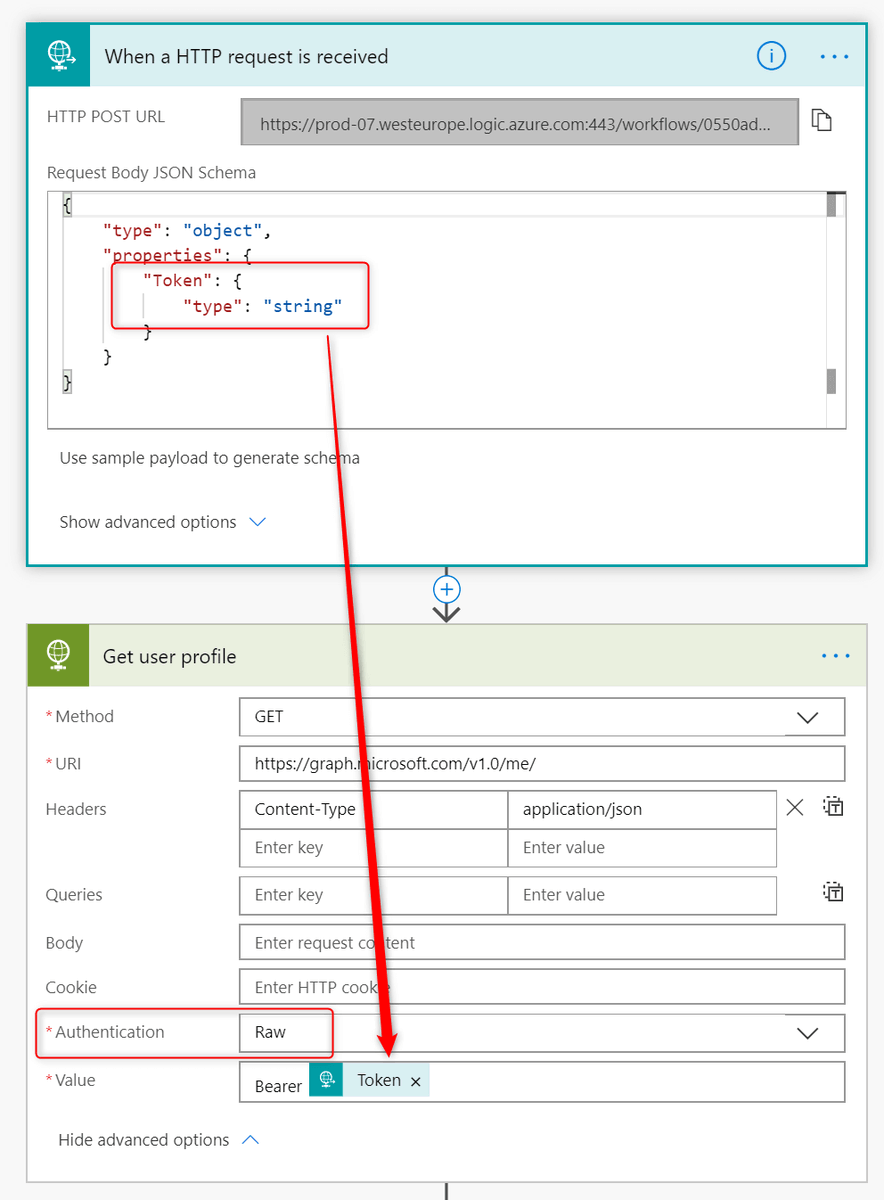
Task: Click the Cookie input field
Action: click(x=541, y=987)
